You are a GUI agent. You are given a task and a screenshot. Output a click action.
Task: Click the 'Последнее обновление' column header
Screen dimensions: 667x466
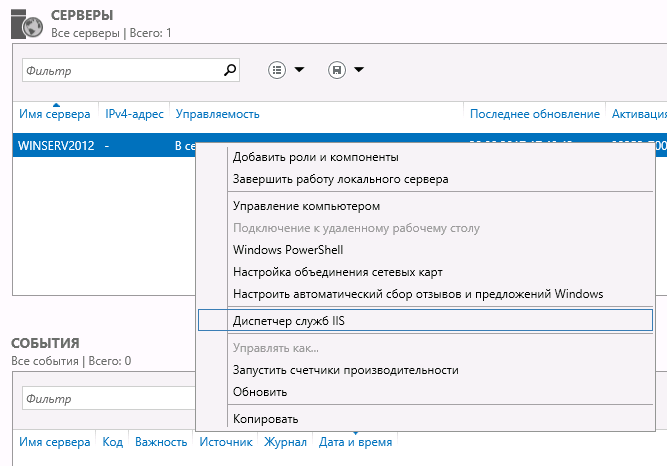point(534,115)
